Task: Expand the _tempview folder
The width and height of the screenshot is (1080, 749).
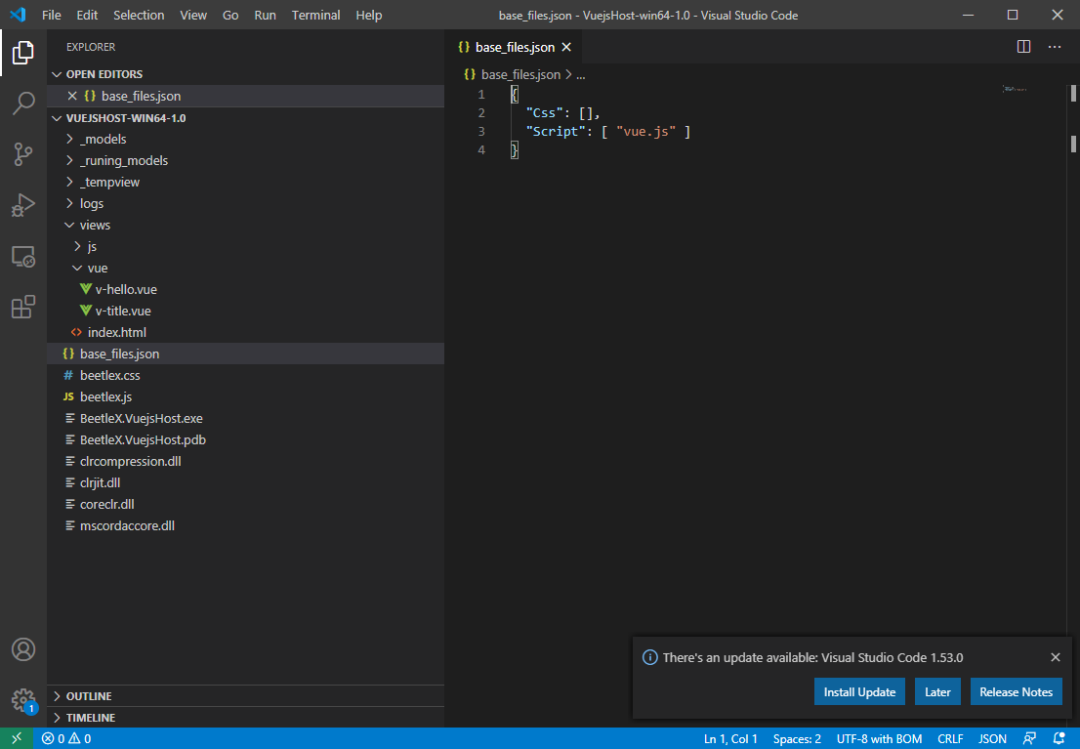Action: coord(70,182)
